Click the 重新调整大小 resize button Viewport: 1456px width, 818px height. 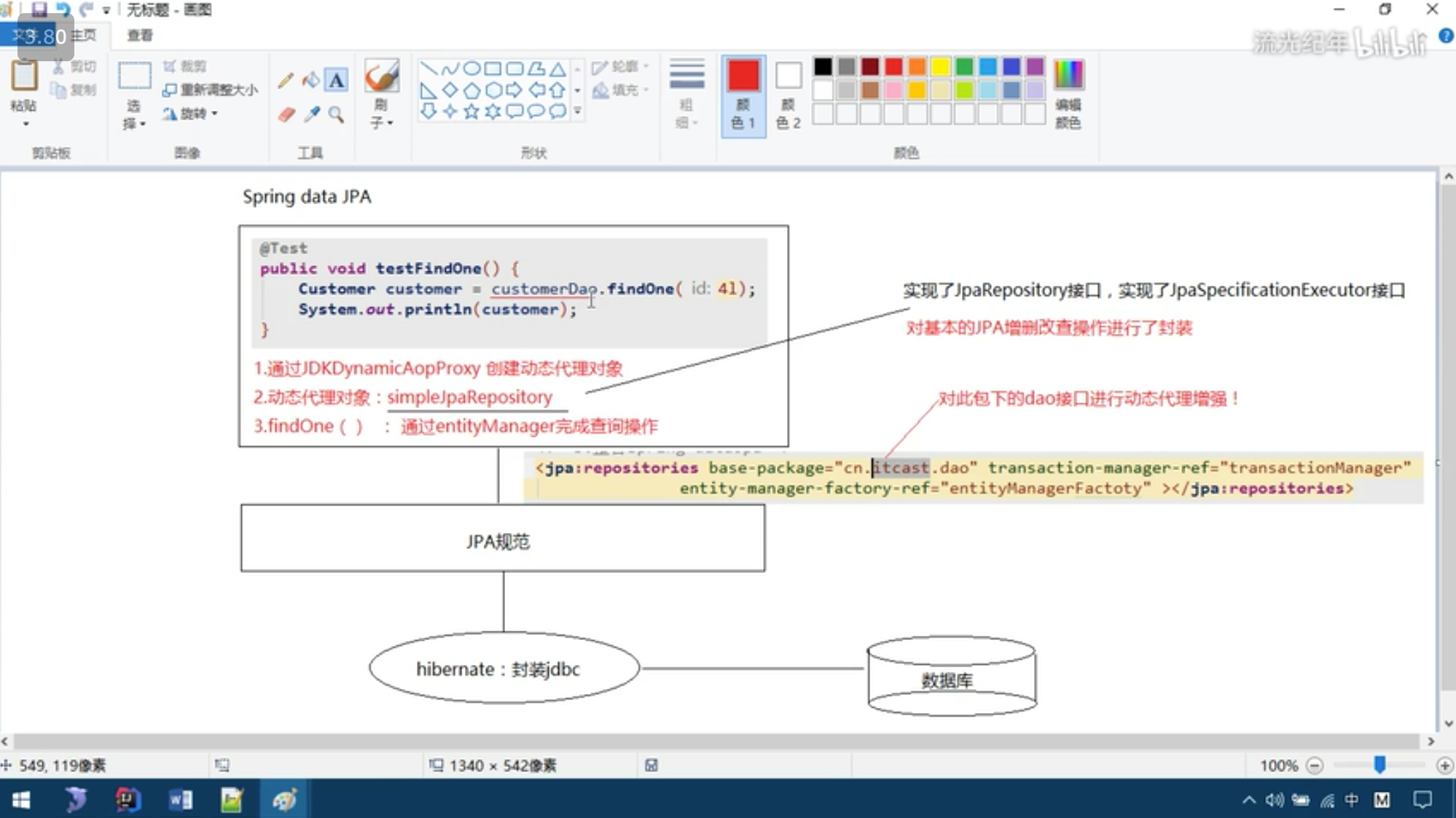coord(211,90)
